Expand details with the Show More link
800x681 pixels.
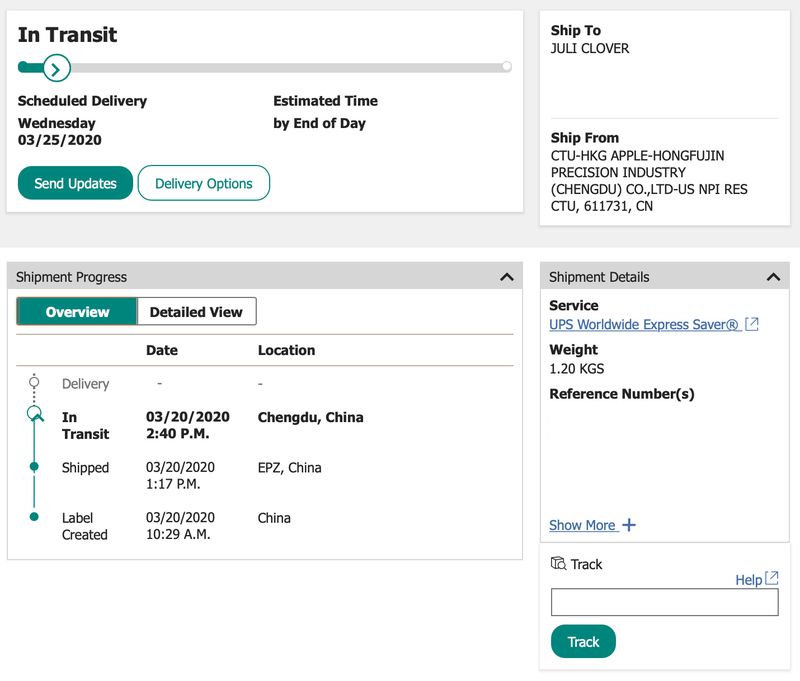pos(582,525)
